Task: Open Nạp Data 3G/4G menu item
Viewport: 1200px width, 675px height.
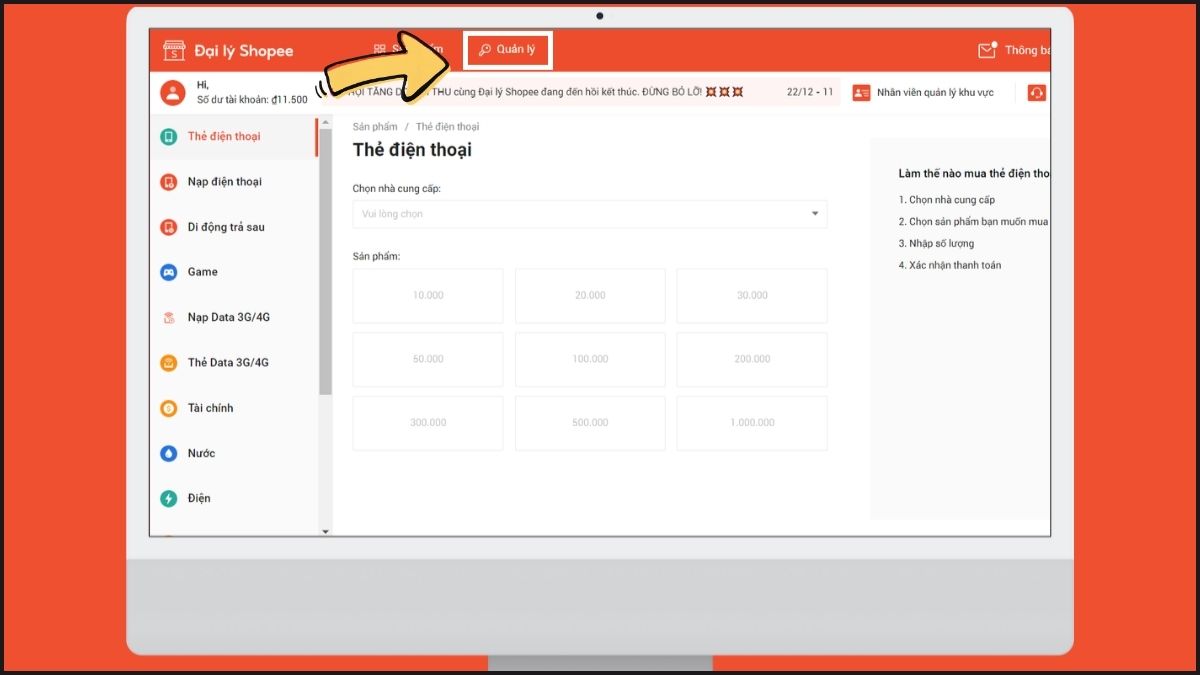Action: coord(234,318)
